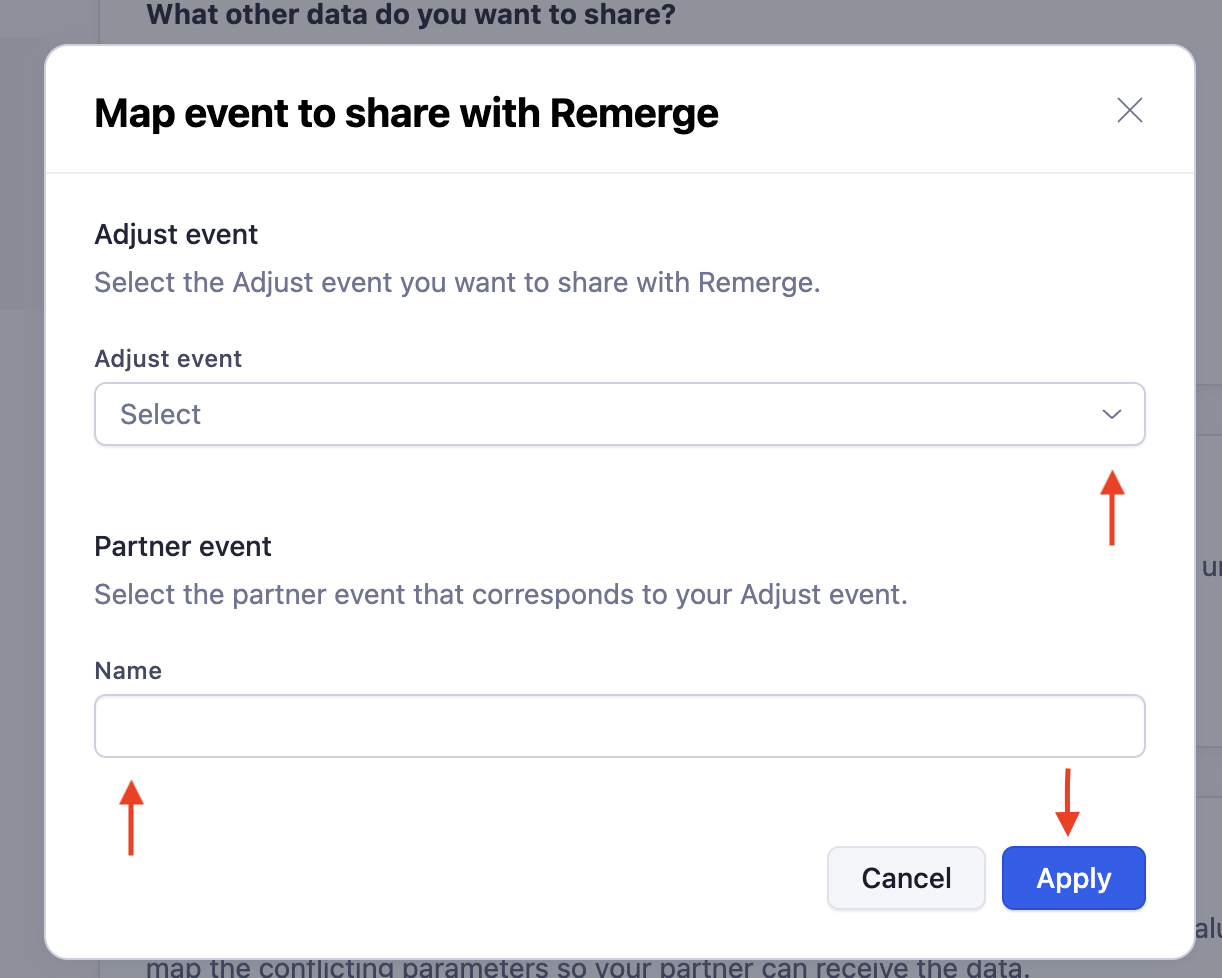The width and height of the screenshot is (1222, 978).
Task: Close the Map event dialog with X
Action: [x=1129, y=110]
